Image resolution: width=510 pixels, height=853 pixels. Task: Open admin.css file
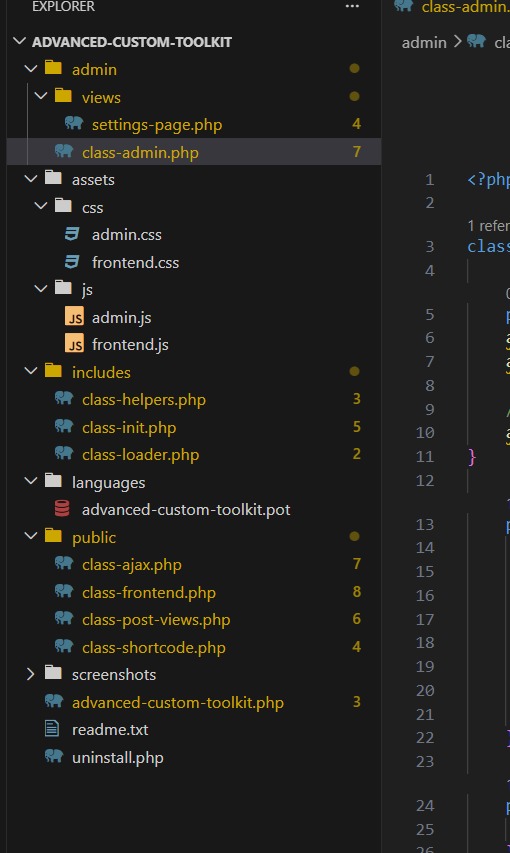tap(127, 234)
